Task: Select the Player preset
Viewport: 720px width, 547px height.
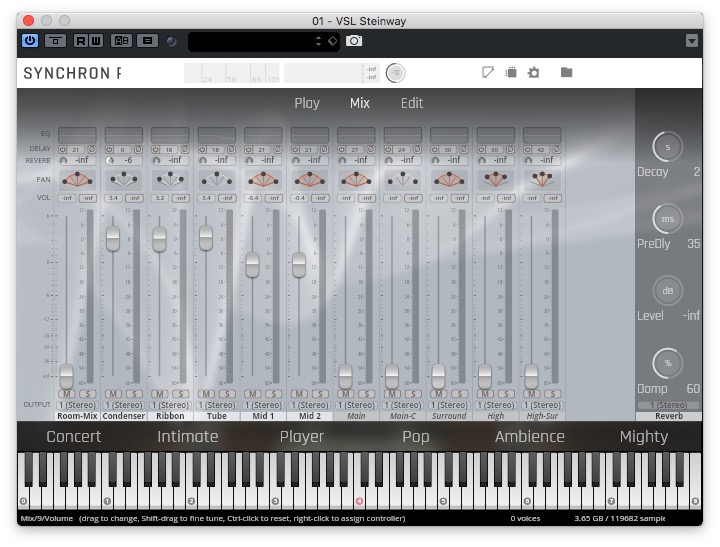Action: [x=302, y=437]
